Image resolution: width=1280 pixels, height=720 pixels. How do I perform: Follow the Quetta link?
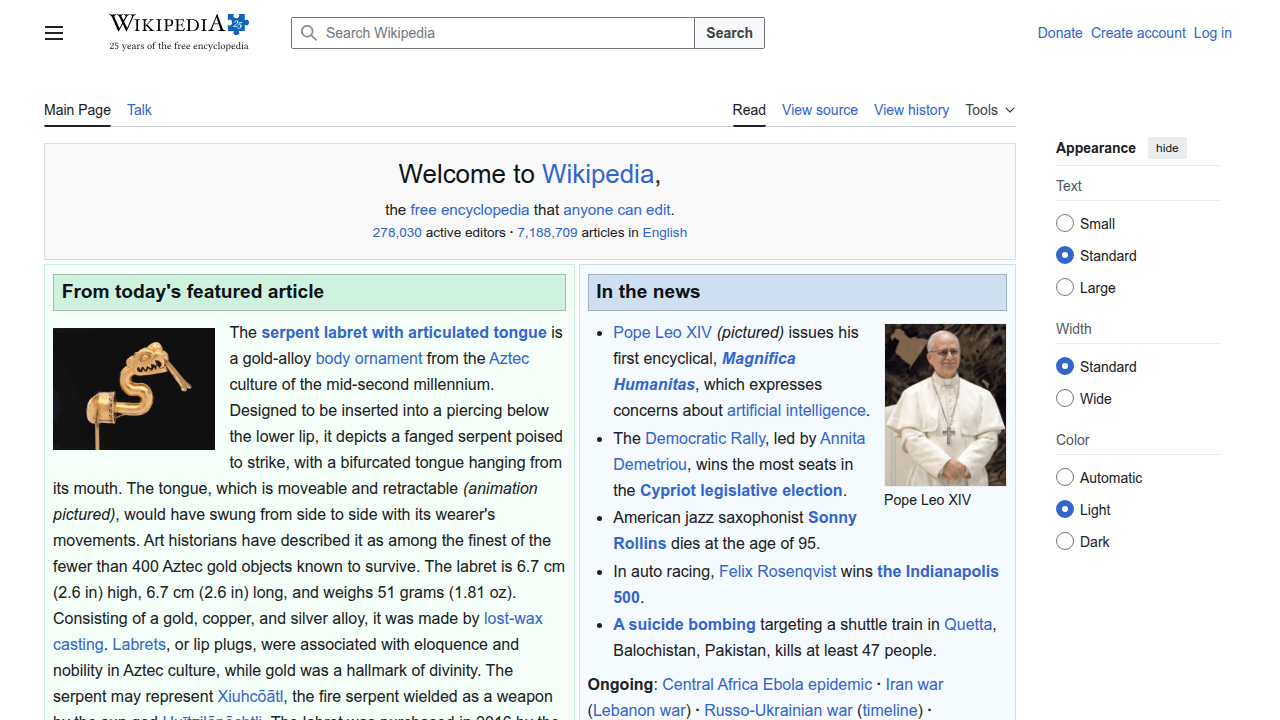pyautogui.click(x=968, y=624)
